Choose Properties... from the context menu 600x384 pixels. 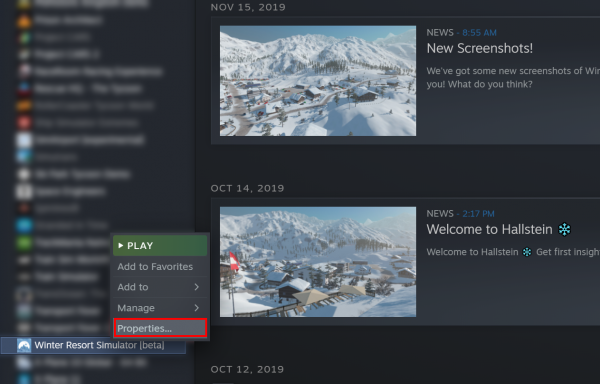pos(160,328)
